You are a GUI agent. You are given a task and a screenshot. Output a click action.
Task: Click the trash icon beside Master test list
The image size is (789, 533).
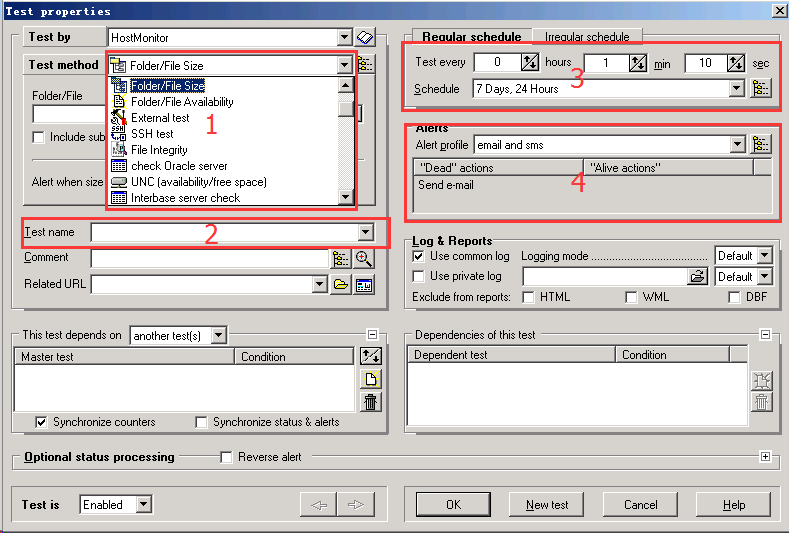371,402
